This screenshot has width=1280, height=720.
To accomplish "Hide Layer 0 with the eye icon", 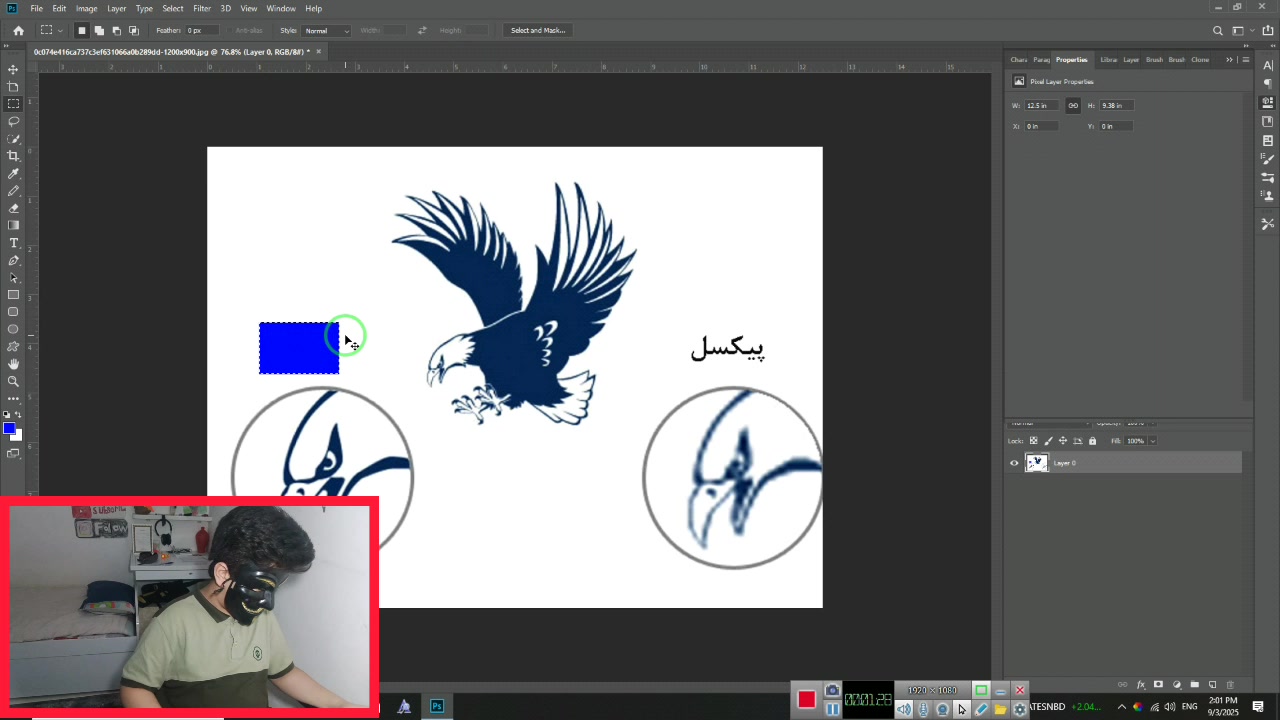I will [1014, 463].
